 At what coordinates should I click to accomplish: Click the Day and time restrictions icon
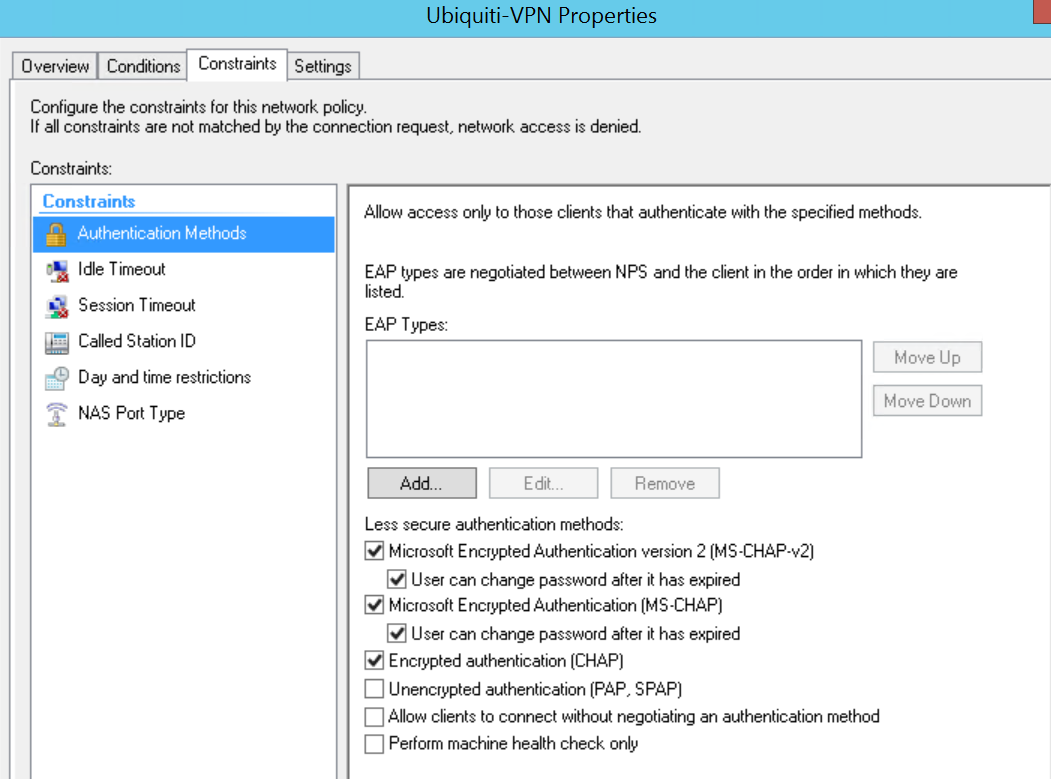[x=56, y=378]
